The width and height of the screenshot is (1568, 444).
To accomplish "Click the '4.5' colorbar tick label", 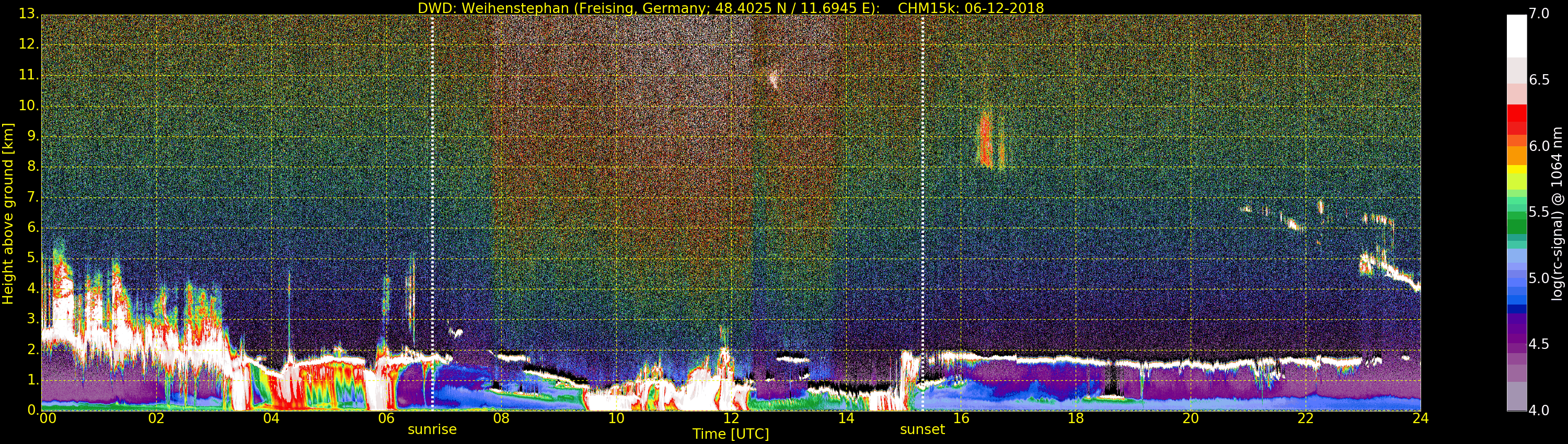I will 1539,344.
